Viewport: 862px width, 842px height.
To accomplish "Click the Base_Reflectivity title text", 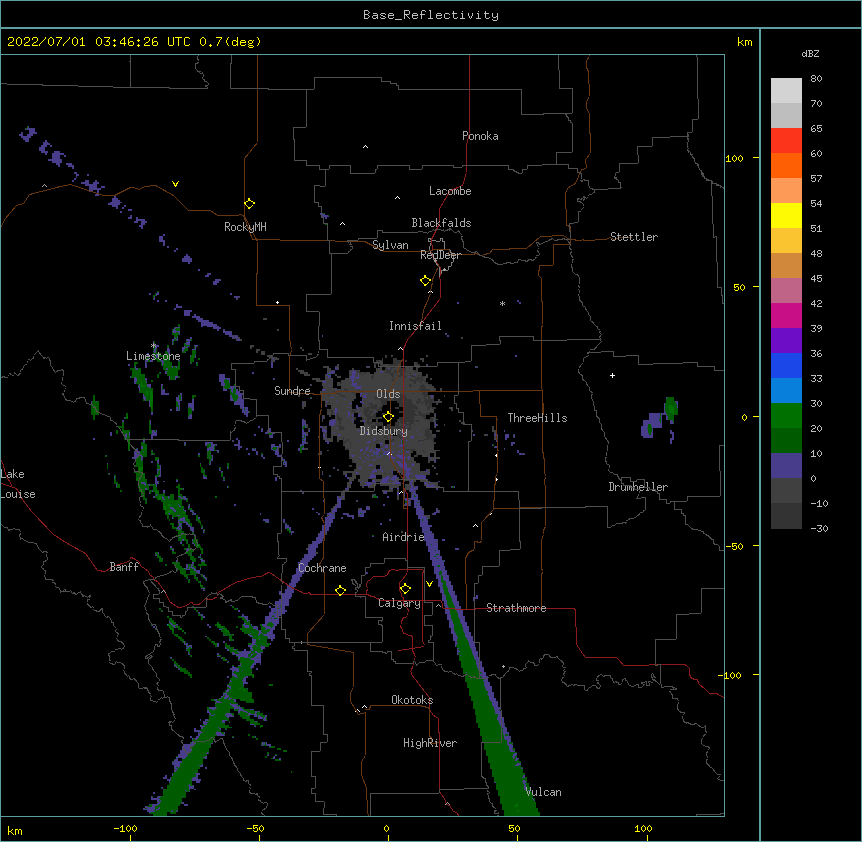I will click(x=431, y=15).
